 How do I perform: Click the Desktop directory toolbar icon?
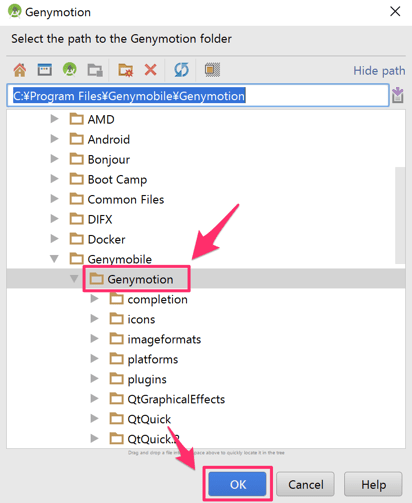44,70
